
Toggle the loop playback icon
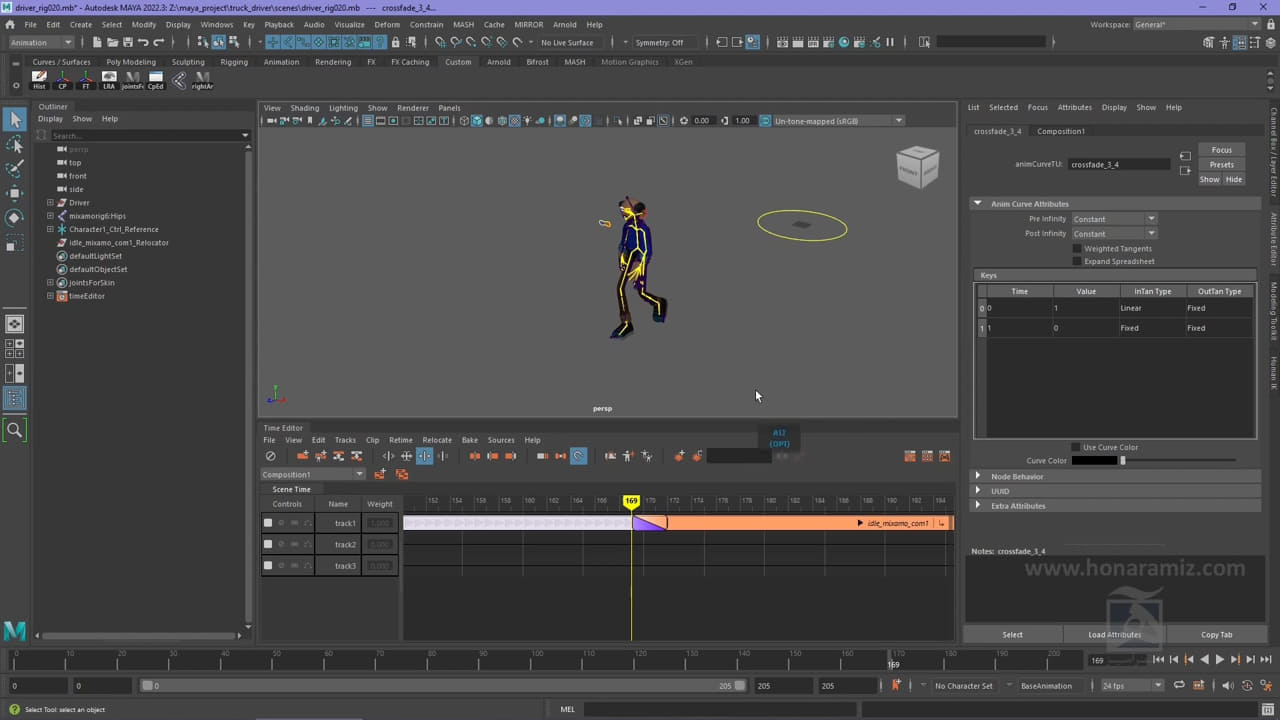(1179, 685)
